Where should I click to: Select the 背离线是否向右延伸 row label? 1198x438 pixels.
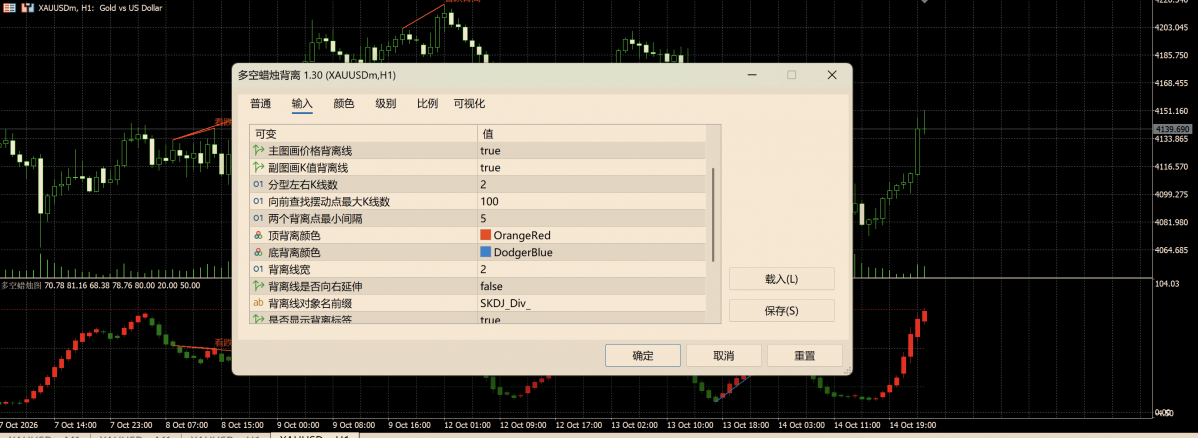[315, 286]
